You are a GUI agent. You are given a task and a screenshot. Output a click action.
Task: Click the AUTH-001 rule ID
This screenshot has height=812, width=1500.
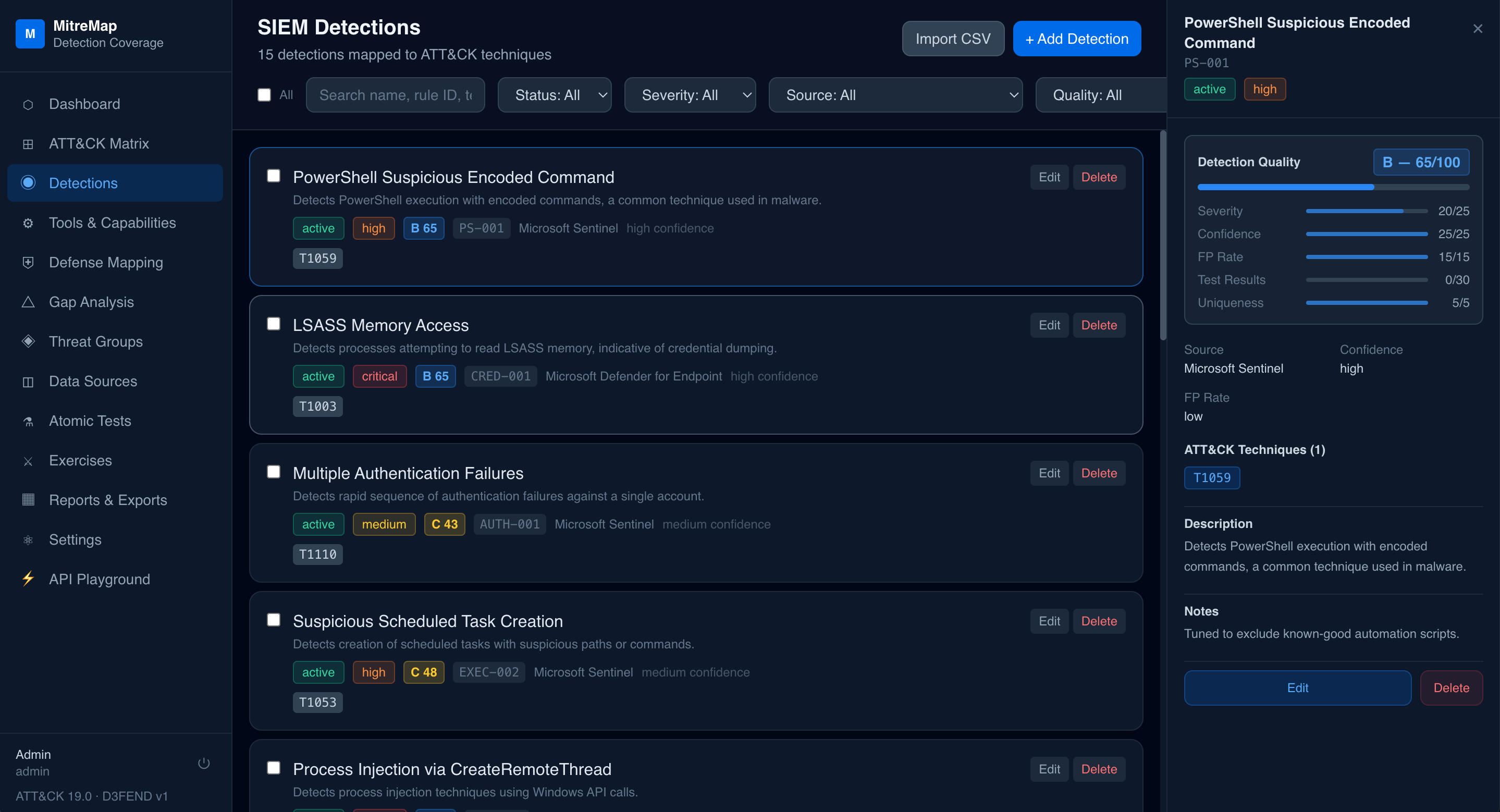pos(510,524)
